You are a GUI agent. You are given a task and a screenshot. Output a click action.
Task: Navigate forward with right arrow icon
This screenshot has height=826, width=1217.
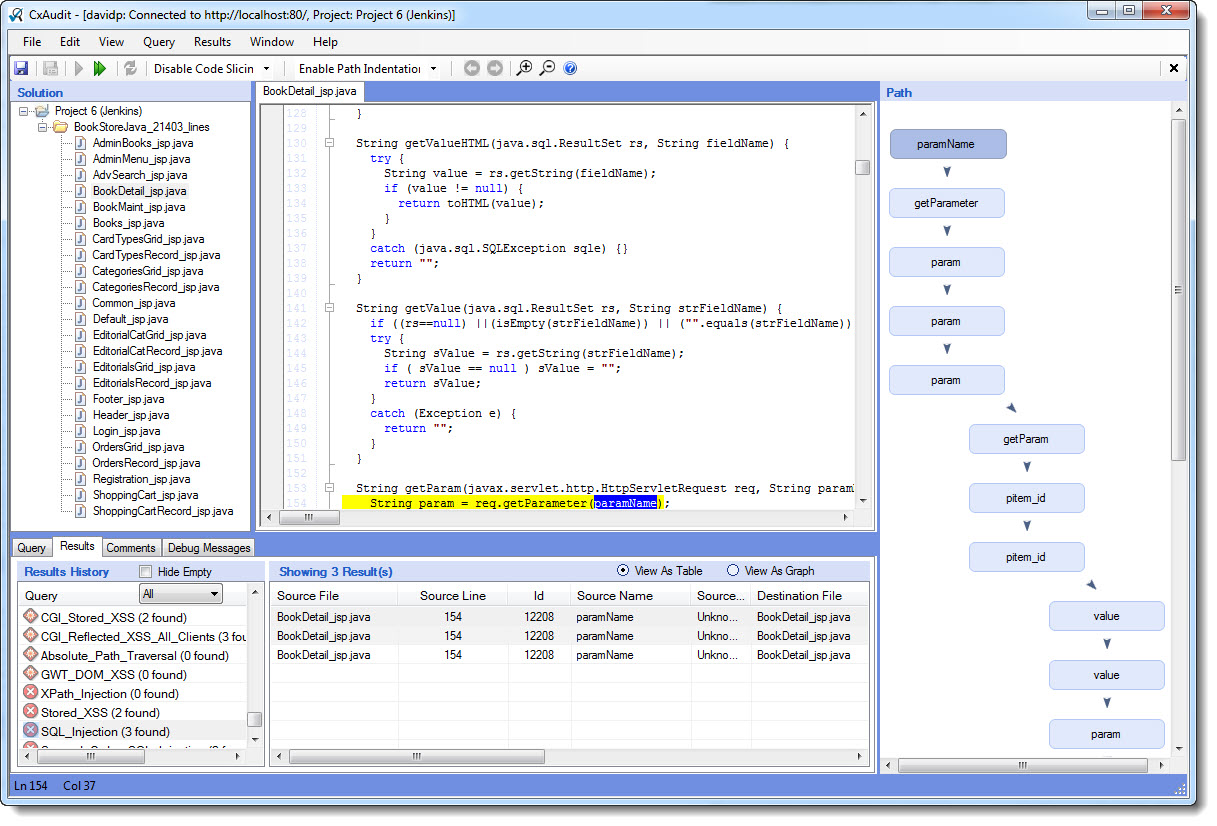(x=494, y=69)
